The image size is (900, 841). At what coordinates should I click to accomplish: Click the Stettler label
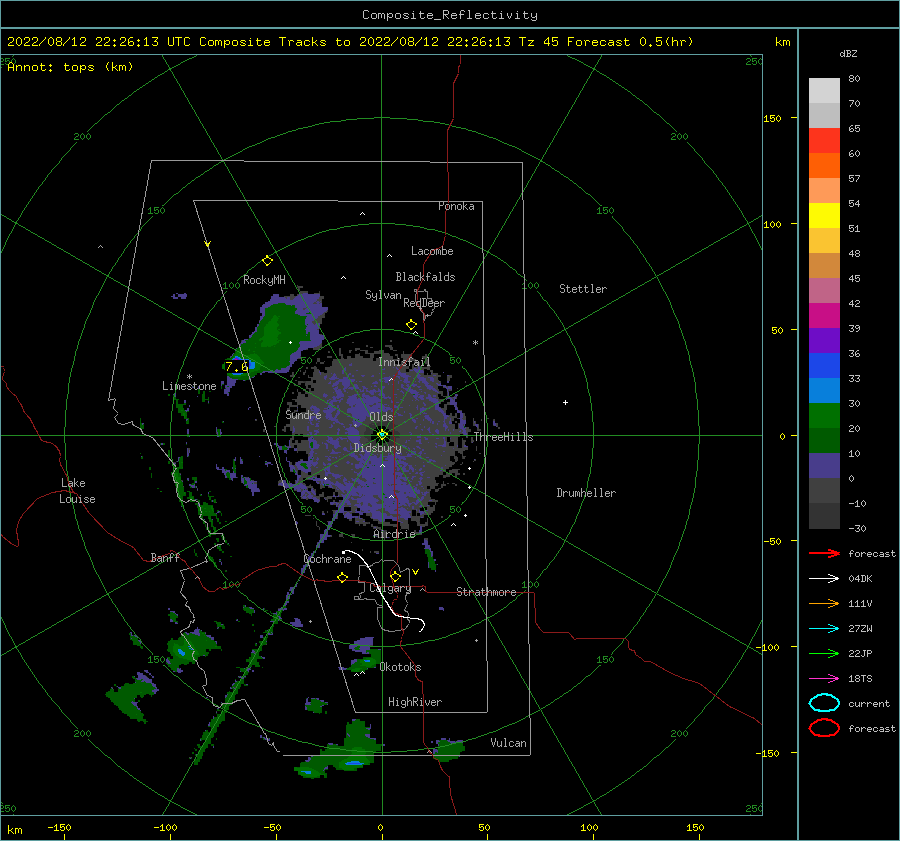coord(583,289)
